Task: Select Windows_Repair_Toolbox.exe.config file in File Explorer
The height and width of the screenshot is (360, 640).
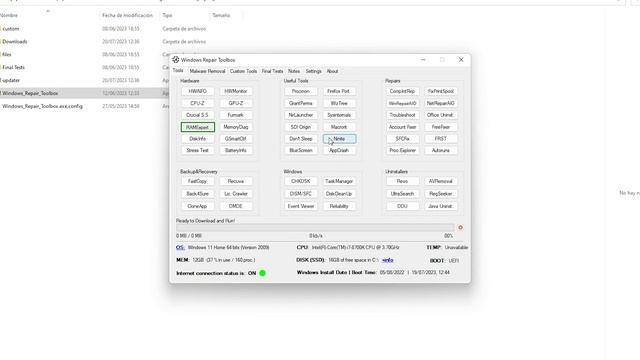Action: point(42,106)
